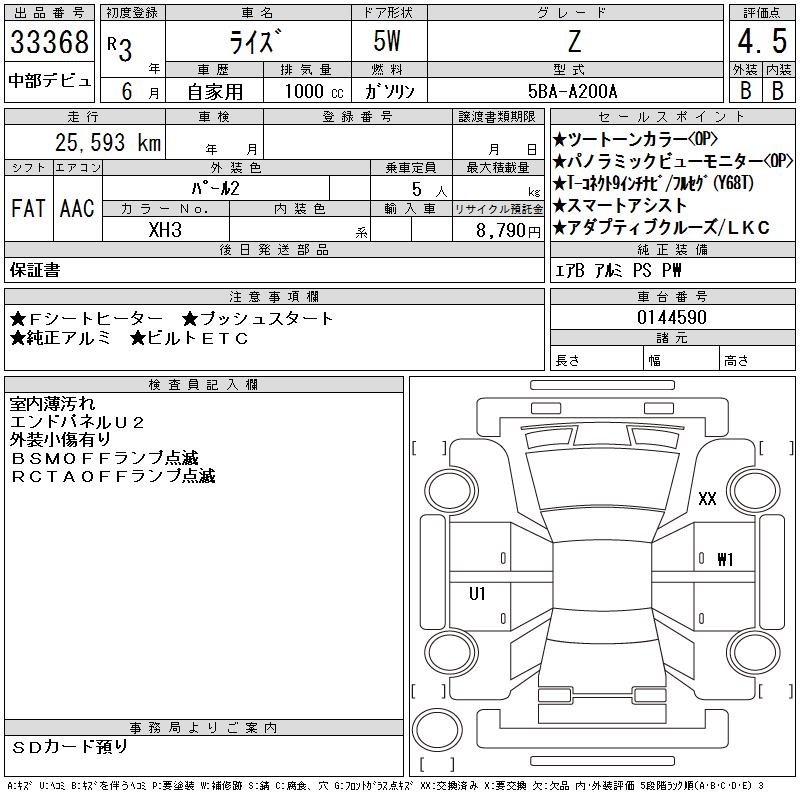Click the front-left wheel circle in diagram
The image size is (800, 800).
[x=451, y=491]
